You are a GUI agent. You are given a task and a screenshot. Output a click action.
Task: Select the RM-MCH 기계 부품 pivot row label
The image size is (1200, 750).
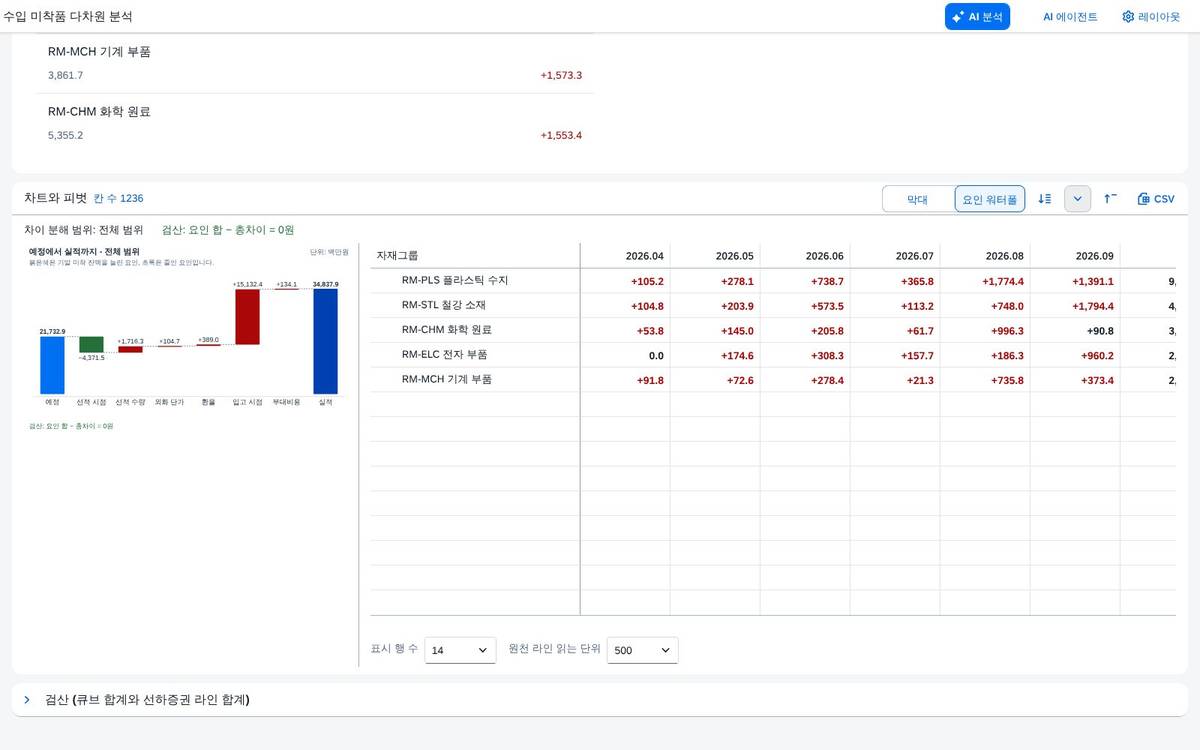click(x=447, y=380)
